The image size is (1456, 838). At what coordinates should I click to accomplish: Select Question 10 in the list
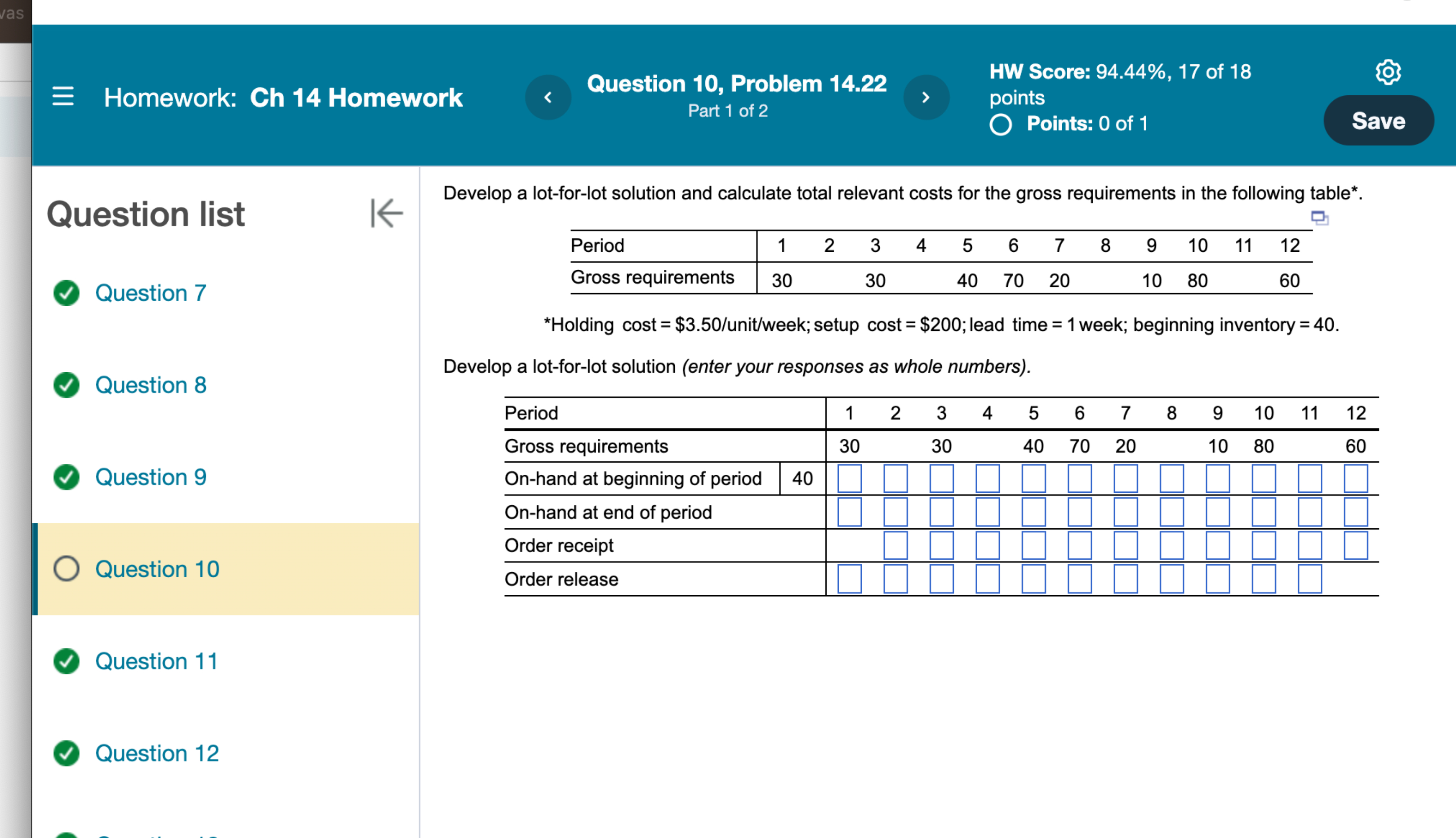click(x=156, y=569)
